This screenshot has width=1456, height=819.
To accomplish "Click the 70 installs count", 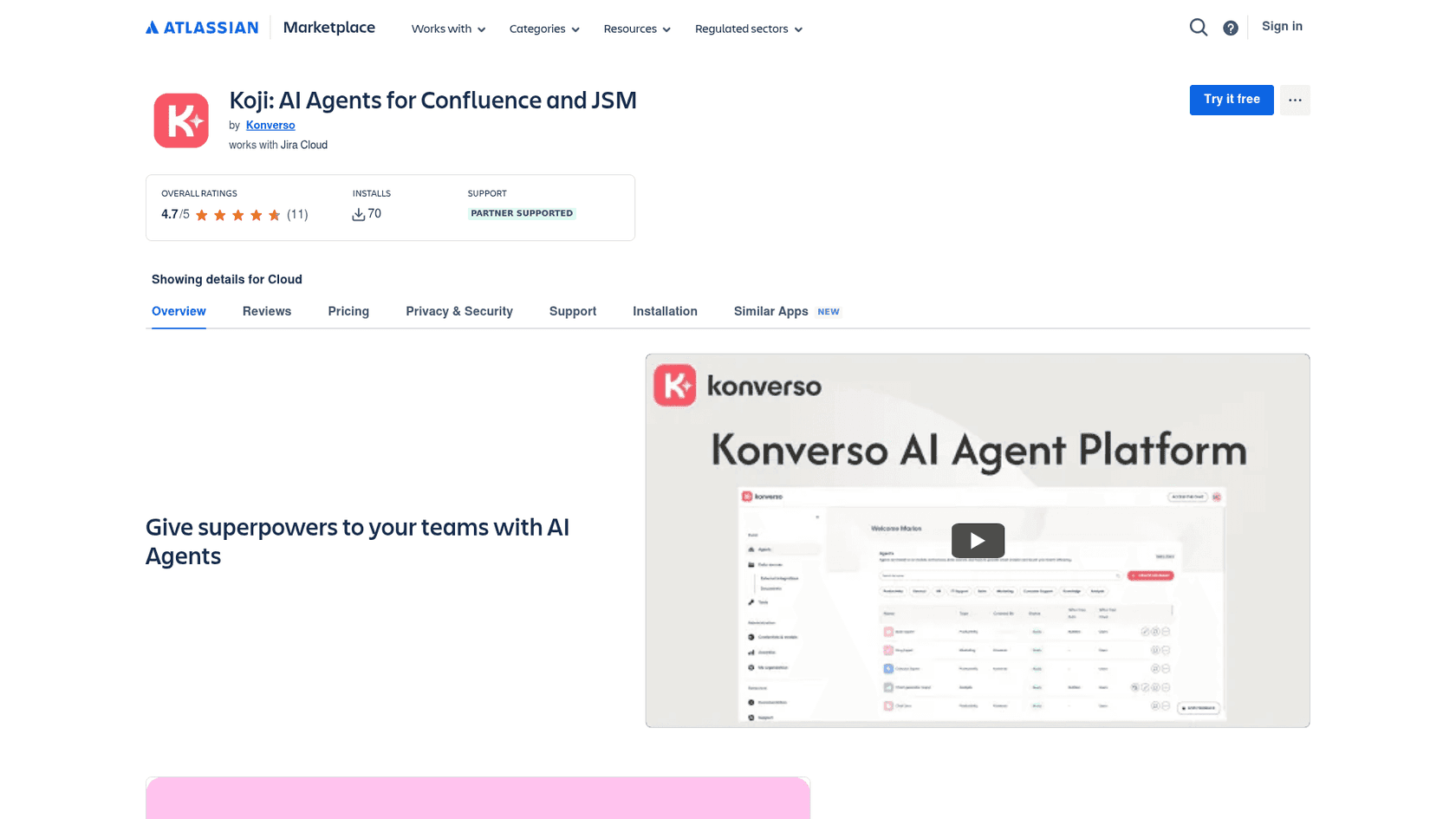I will click(374, 213).
